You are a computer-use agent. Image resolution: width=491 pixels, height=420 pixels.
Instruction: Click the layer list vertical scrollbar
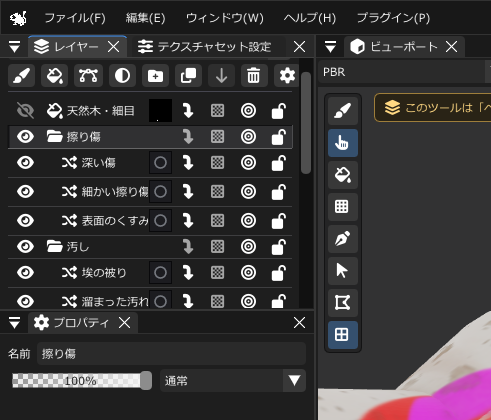(306, 123)
